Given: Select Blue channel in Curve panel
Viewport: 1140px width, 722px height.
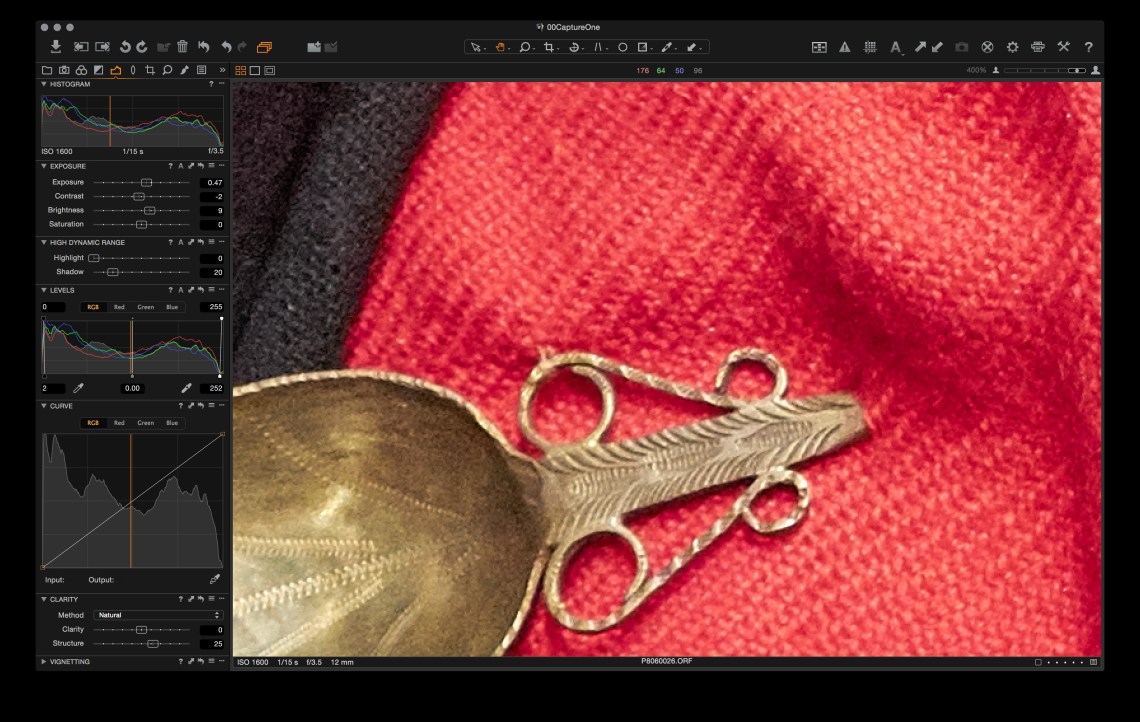Looking at the screenshot, I should pyautogui.click(x=172, y=423).
